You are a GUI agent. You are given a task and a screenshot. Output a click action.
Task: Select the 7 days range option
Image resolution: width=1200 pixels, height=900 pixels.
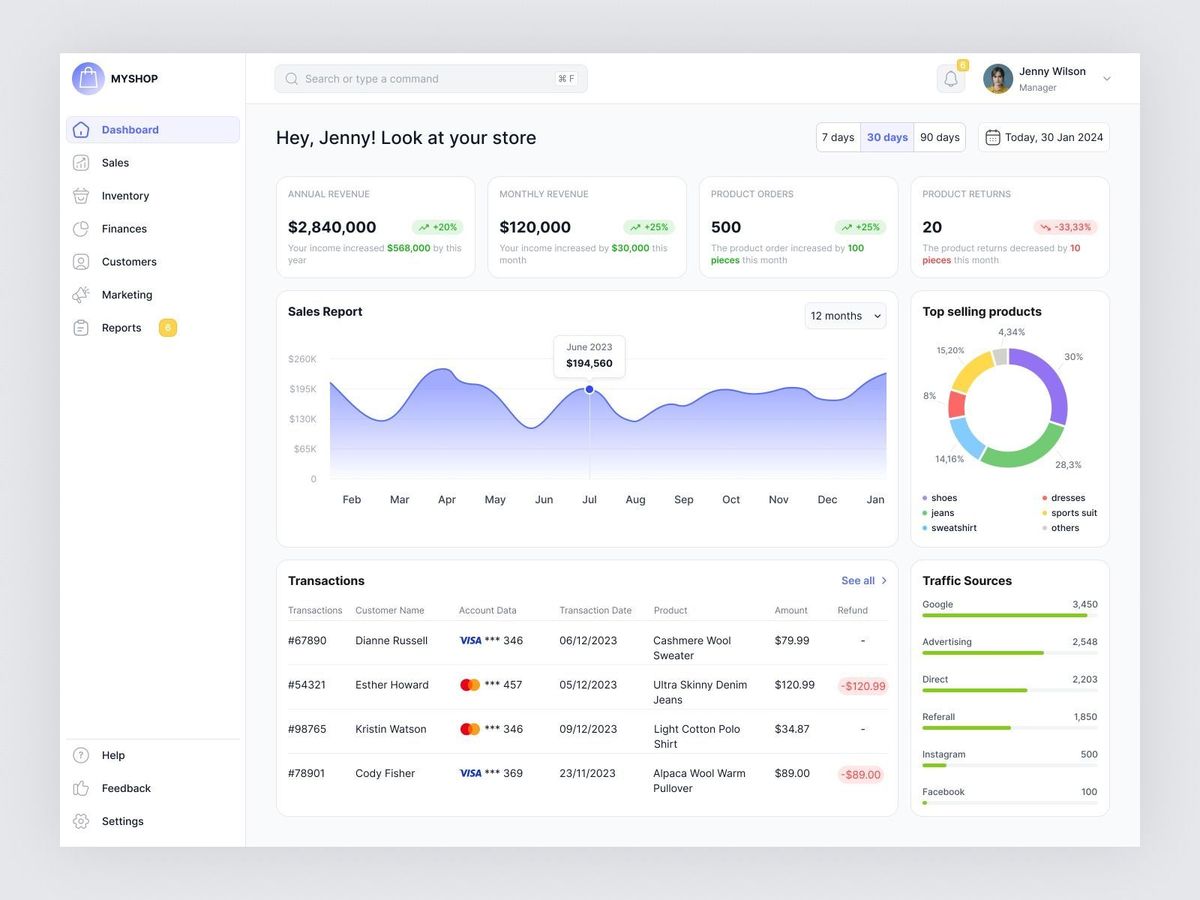(838, 137)
